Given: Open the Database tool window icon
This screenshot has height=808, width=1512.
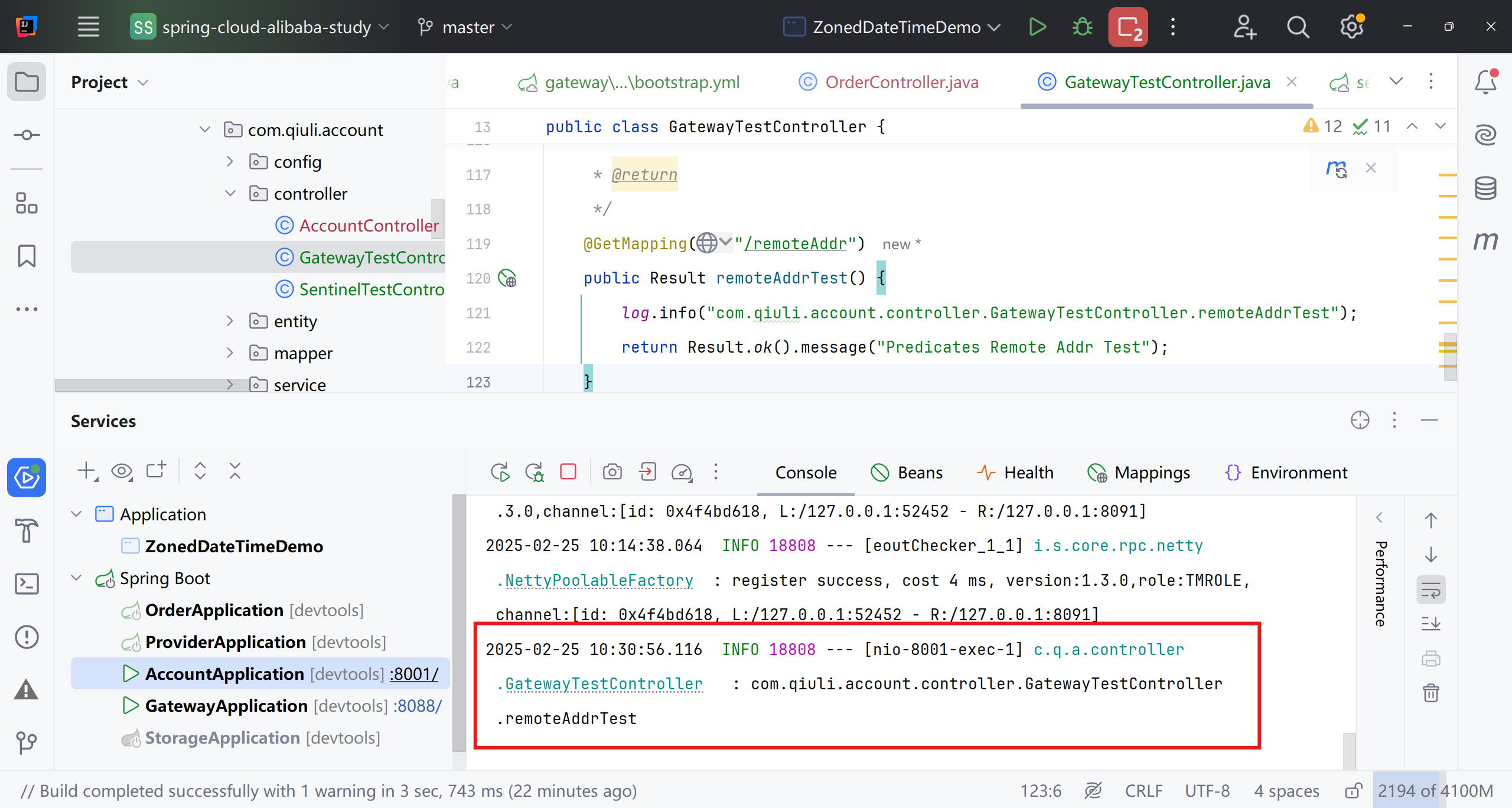Looking at the screenshot, I should click(x=1485, y=188).
